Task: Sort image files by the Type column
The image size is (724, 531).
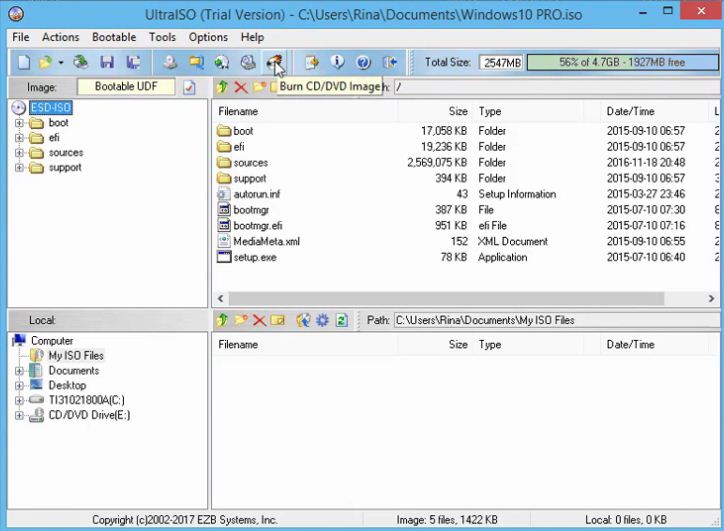Action: click(x=529, y=111)
